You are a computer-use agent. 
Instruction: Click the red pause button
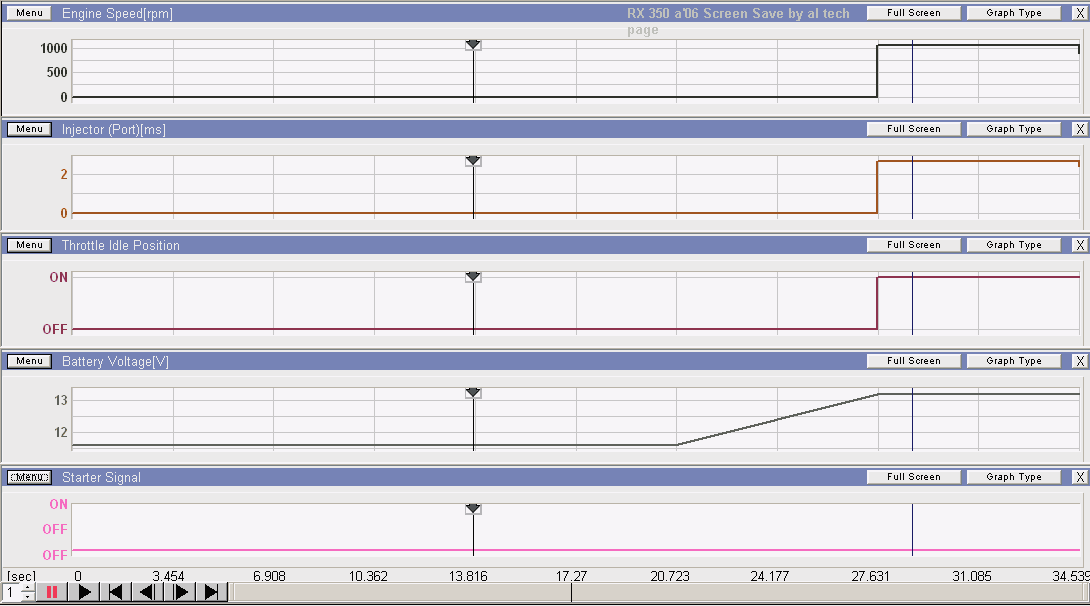(52, 592)
